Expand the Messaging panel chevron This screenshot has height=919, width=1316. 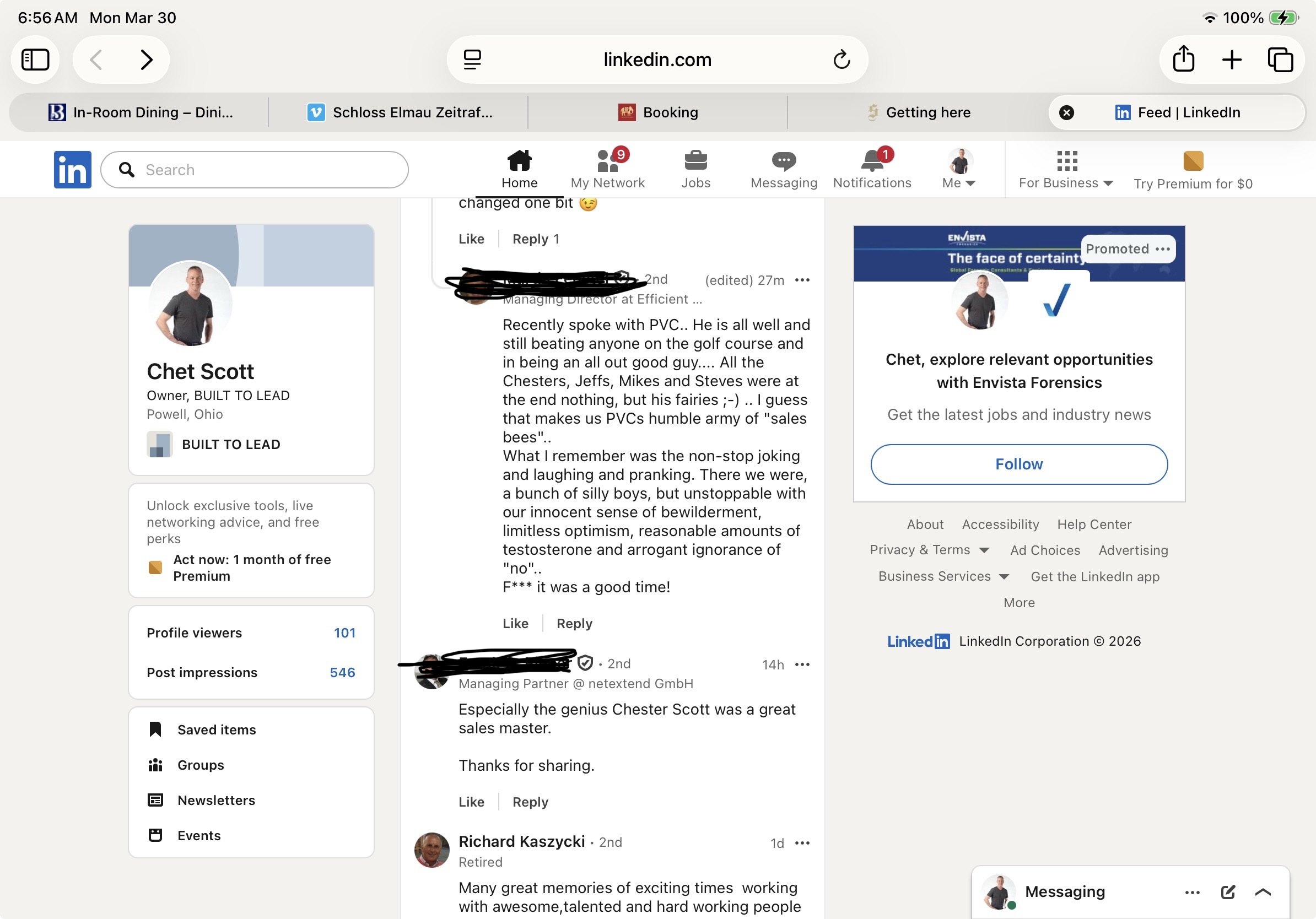pos(1263,891)
